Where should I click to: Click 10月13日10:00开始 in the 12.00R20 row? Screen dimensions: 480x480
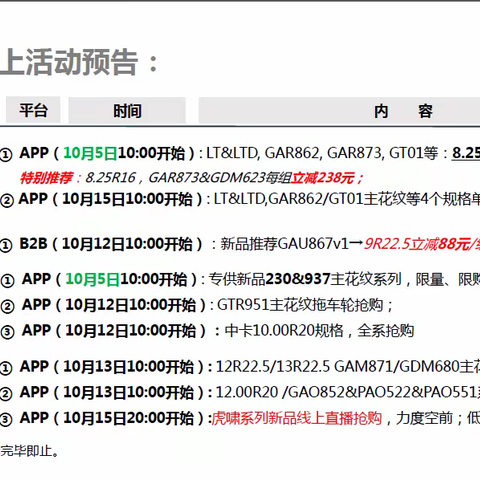(x=128, y=392)
